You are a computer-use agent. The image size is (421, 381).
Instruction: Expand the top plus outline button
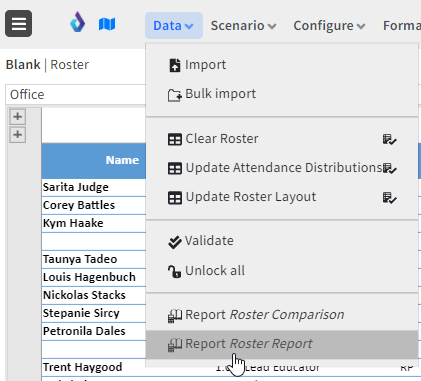tap(18, 117)
